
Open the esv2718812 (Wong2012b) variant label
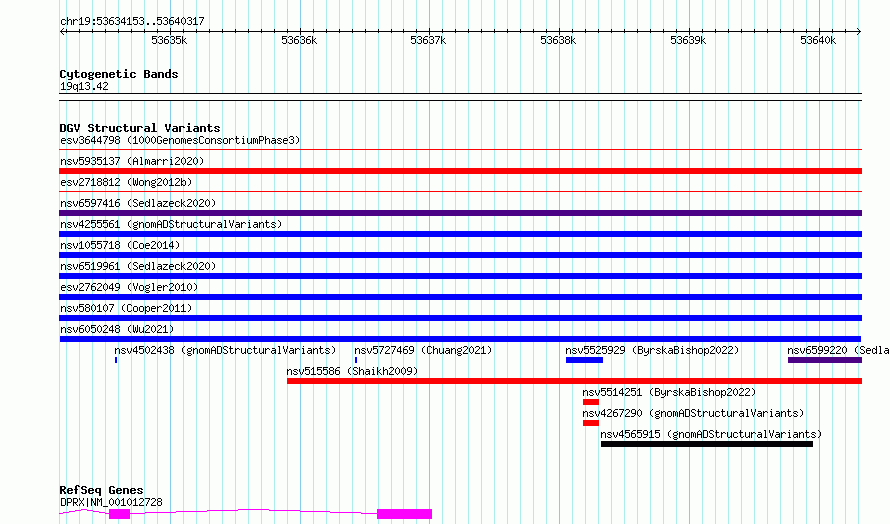126,182
